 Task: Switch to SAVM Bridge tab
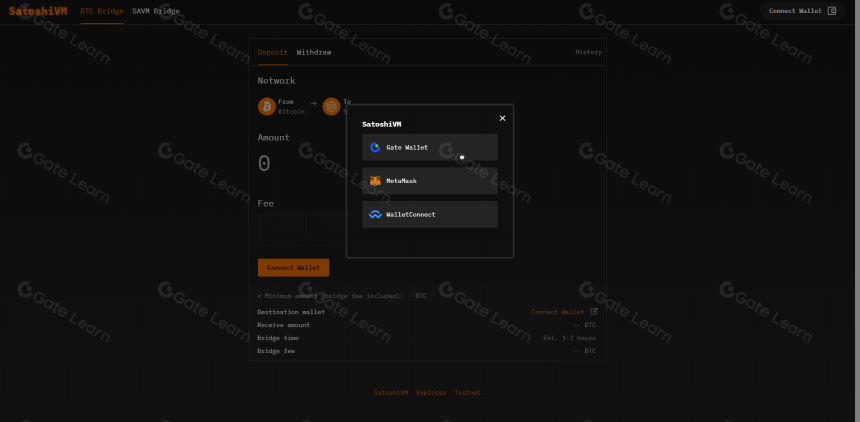[x=156, y=11]
